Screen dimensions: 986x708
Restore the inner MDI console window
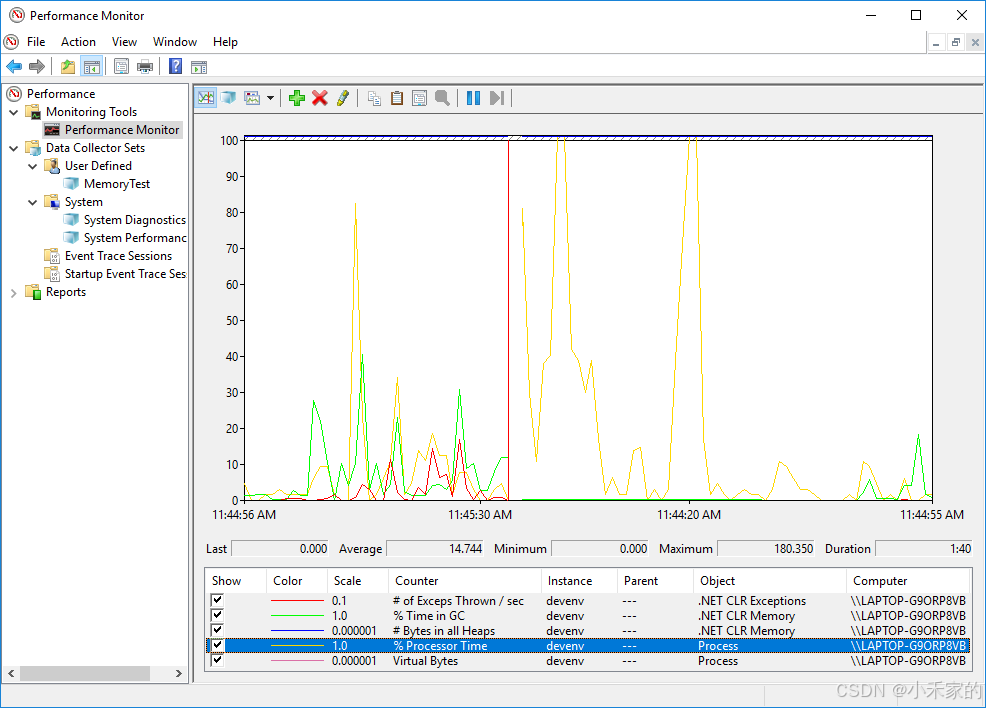[955, 42]
